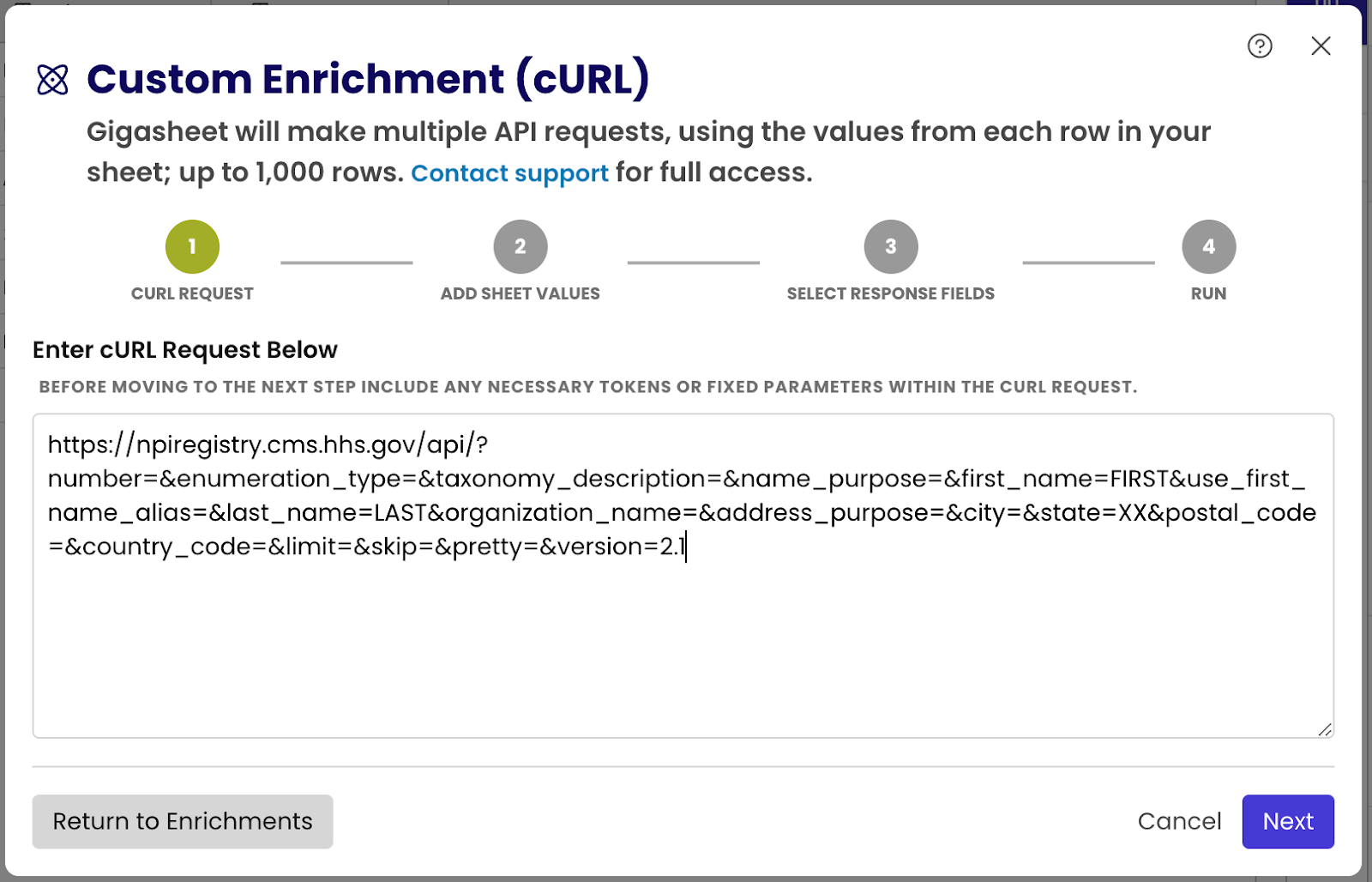Open the help icon in the dialog corner
This screenshot has height=882, width=1372.
click(x=1260, y=46)
